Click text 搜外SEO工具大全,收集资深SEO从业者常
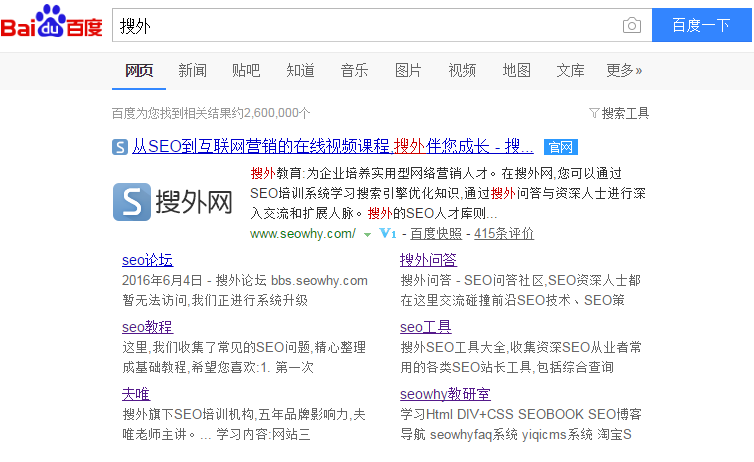 (x=521, y=347)
